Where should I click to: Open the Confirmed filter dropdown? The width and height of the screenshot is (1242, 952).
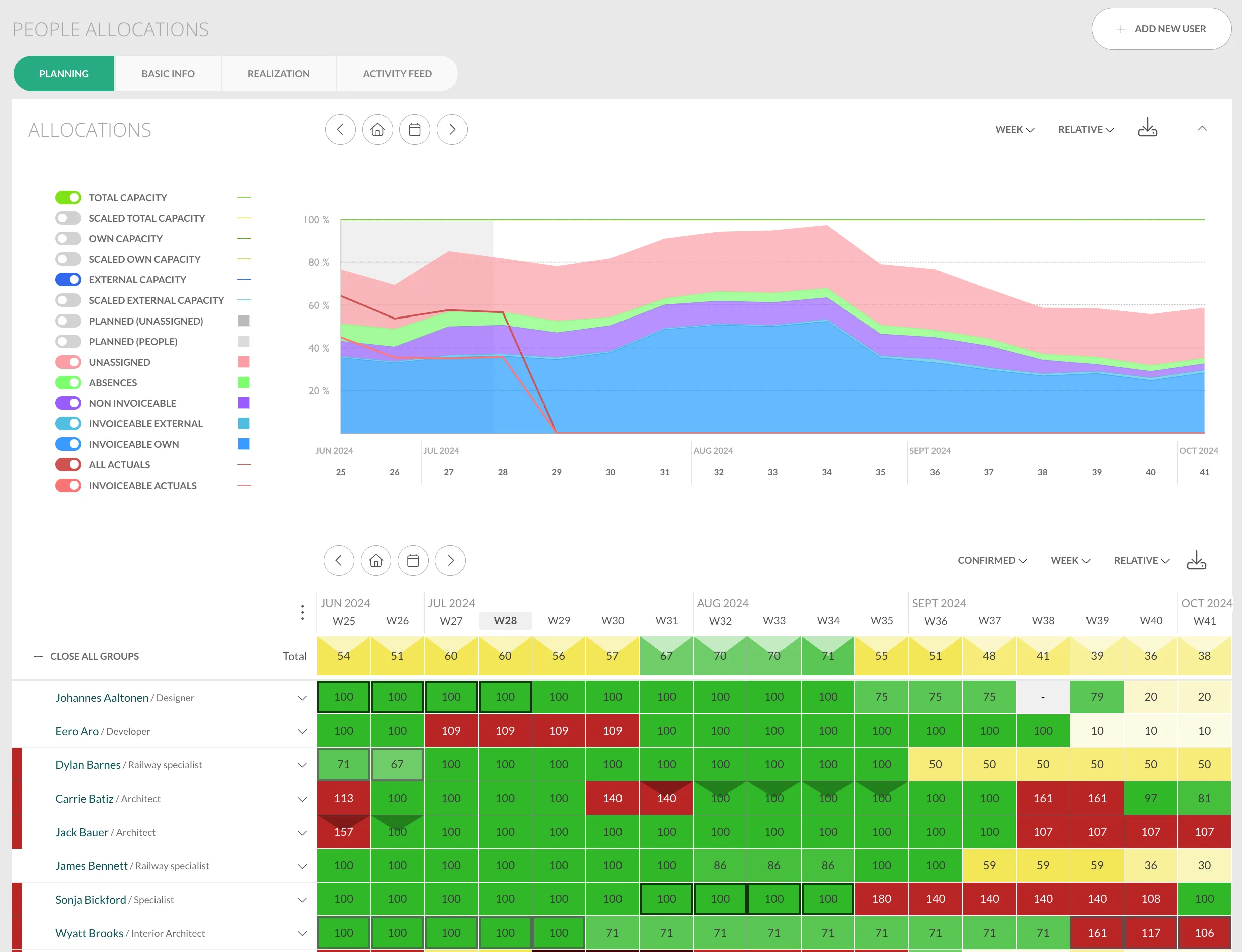click(x=992, y=560)
